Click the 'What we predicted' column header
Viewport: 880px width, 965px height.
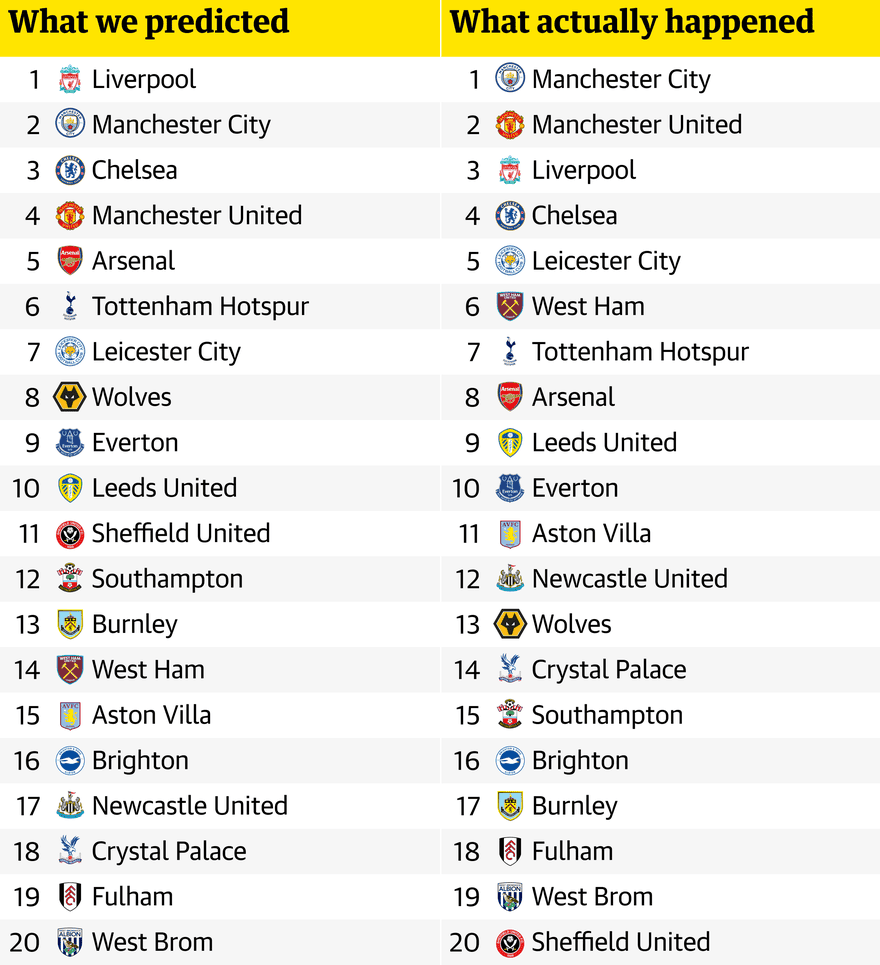coord(148,22)
